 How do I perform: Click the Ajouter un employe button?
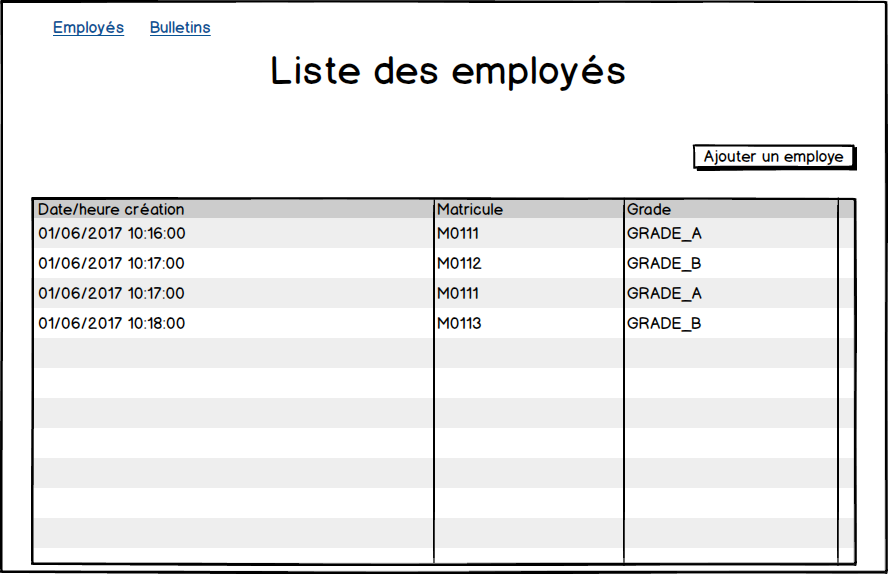(774, 156)
